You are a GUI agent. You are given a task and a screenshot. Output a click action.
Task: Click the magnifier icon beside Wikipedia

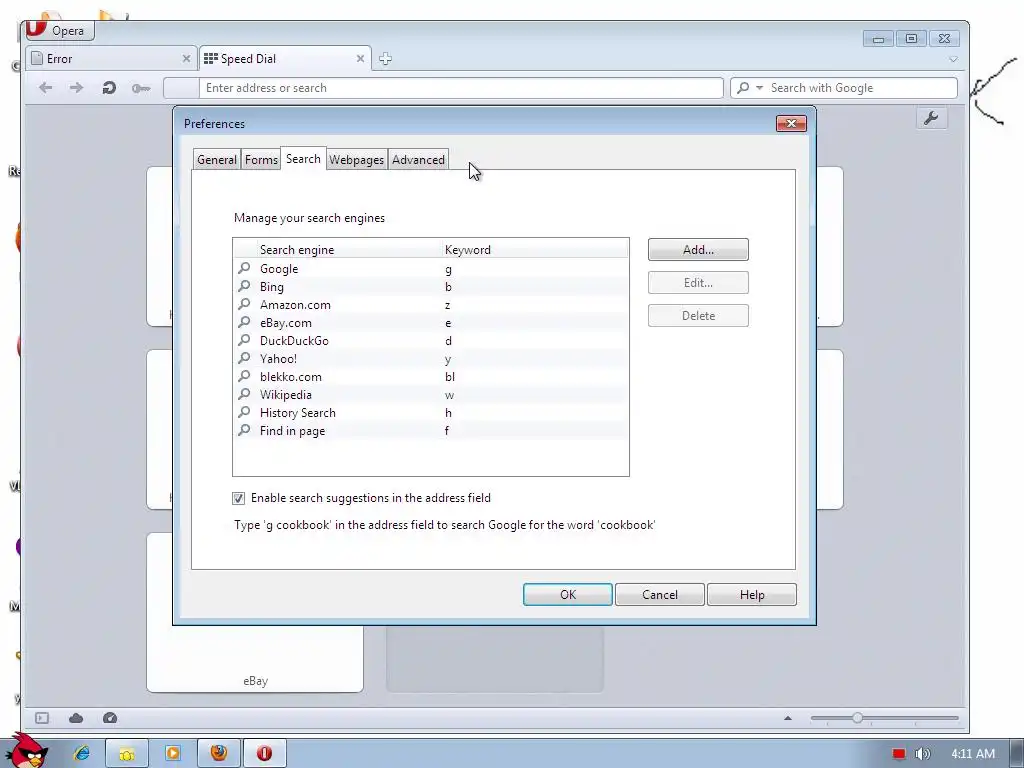tap(244, 394)
